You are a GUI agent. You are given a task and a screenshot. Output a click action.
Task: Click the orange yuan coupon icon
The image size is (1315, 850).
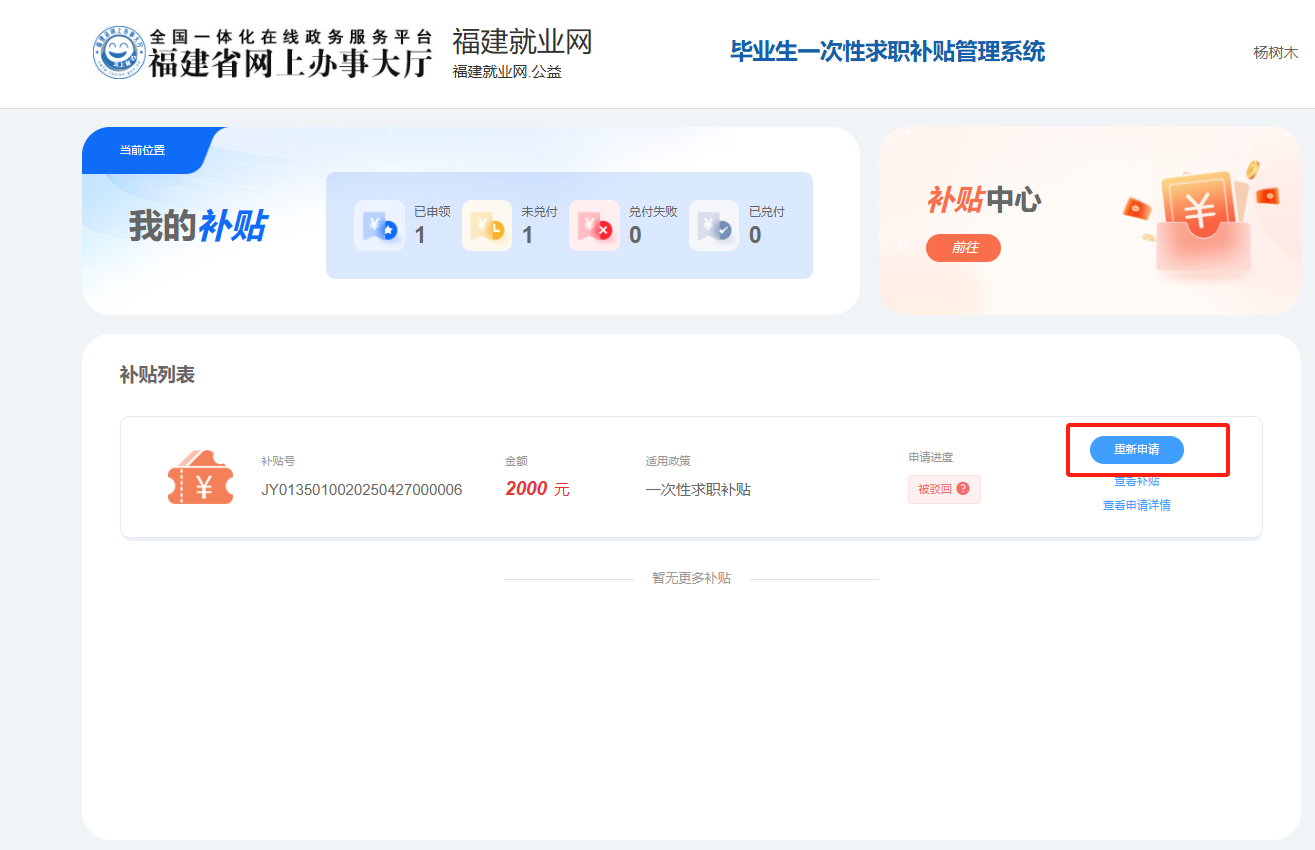[x=200, y=483]
